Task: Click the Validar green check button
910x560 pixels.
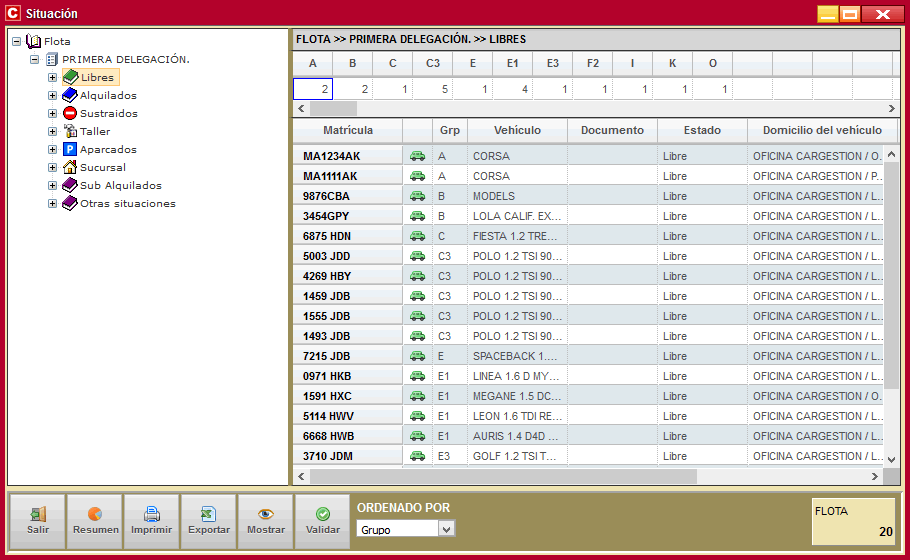Action: point(322,521)
